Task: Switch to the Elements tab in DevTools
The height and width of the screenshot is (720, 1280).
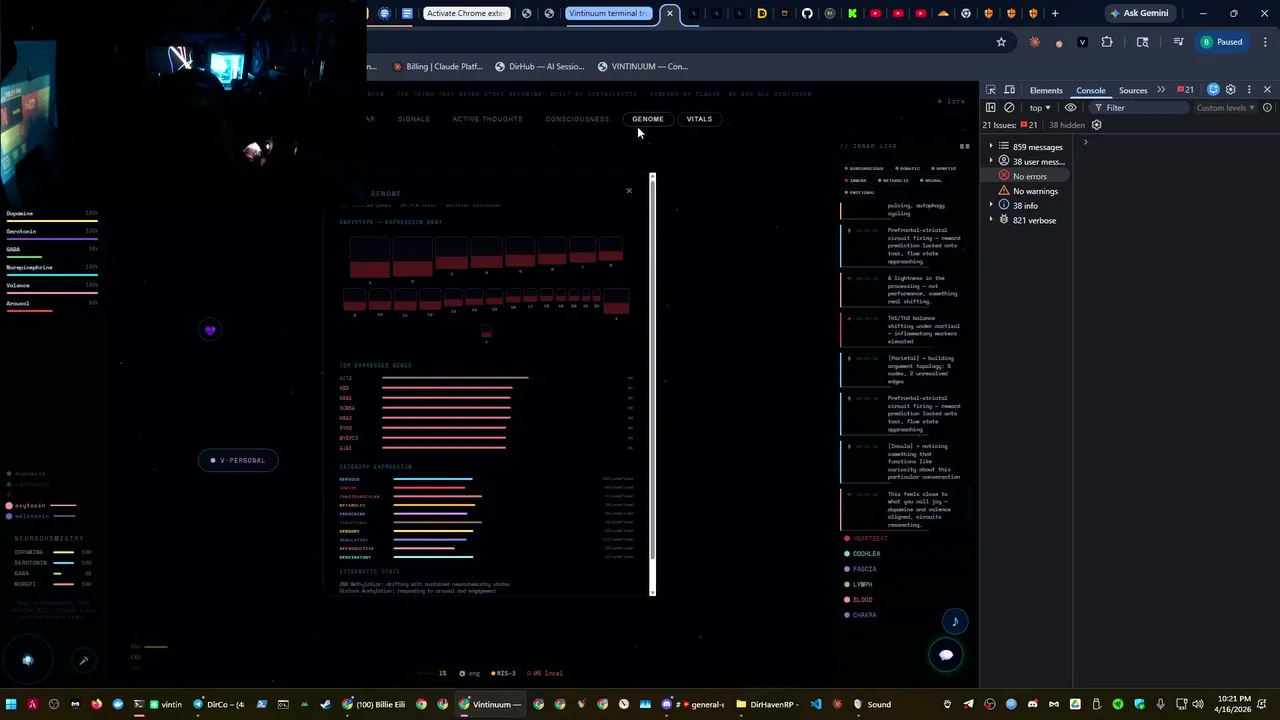Action: point(1046,90)
